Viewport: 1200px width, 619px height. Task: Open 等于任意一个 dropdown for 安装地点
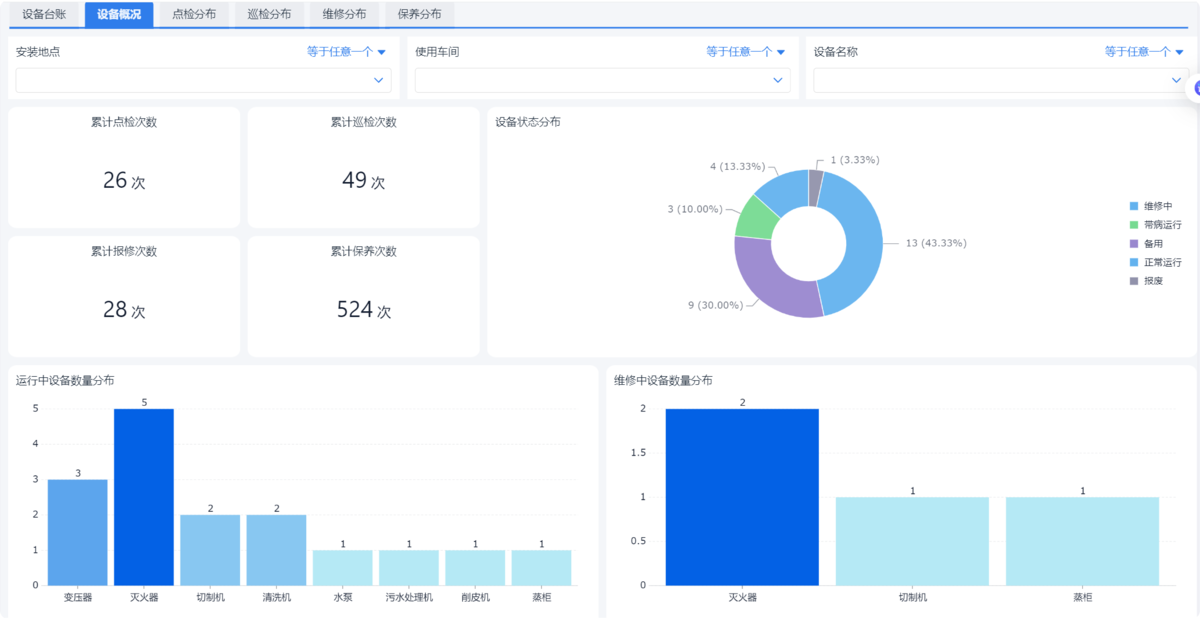click(346, 52)
